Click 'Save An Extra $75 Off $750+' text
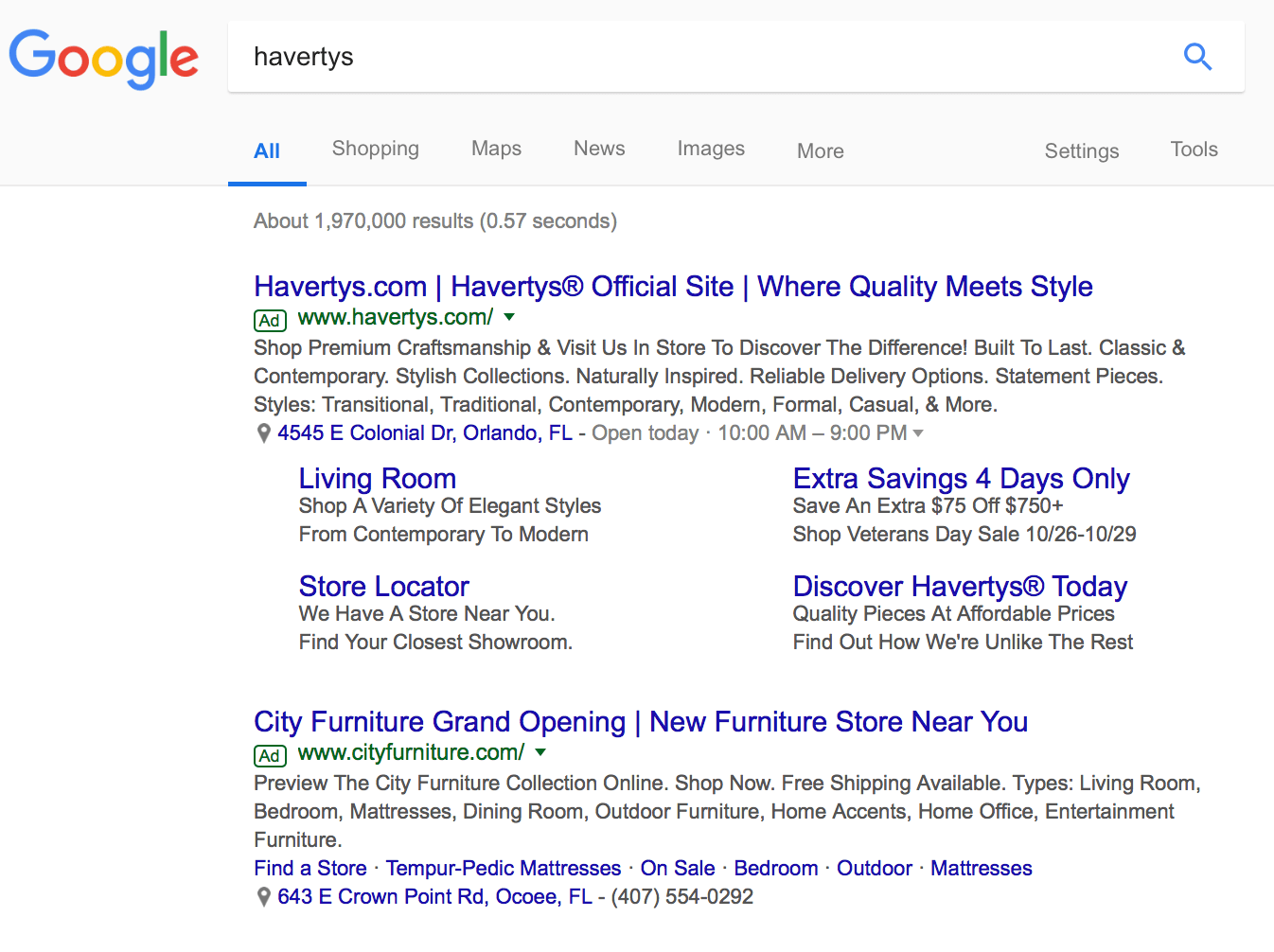Image resolution: width=1274 pixels, height=952 pixels. (929, 506)
